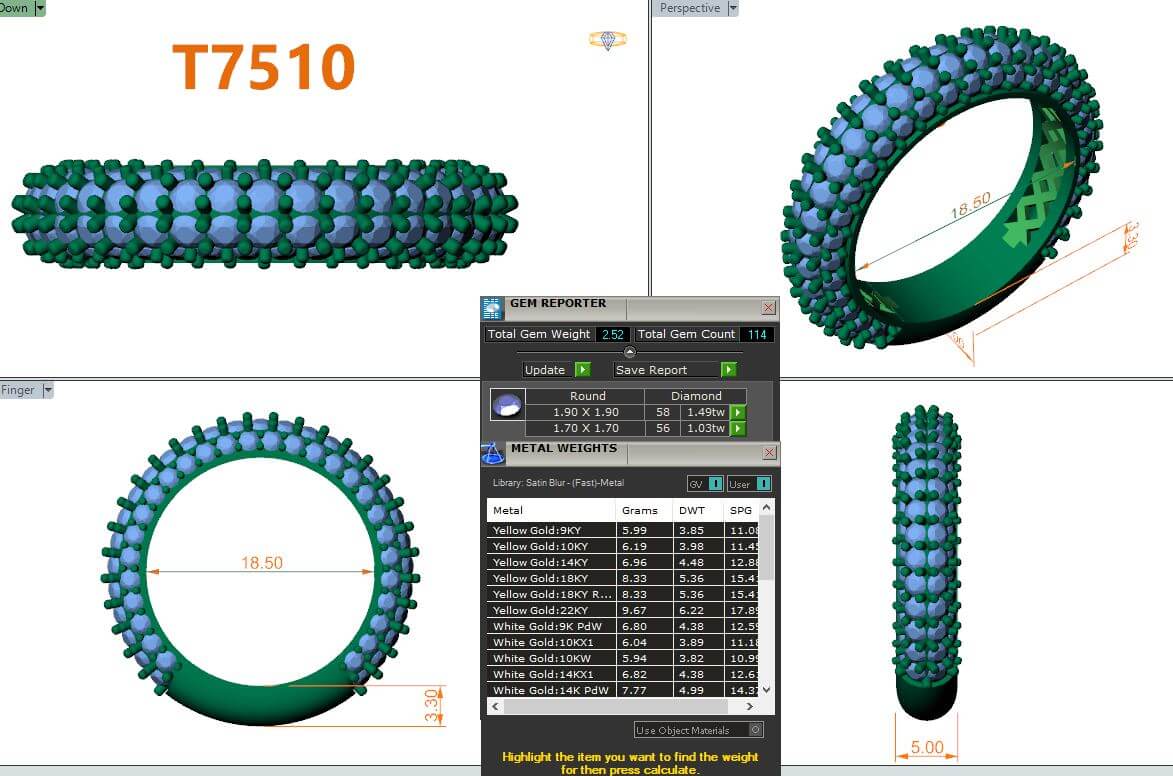Click the Metal column header
Image resolution: width=1173 pixels, height=776 pixels.
point(551,510)
